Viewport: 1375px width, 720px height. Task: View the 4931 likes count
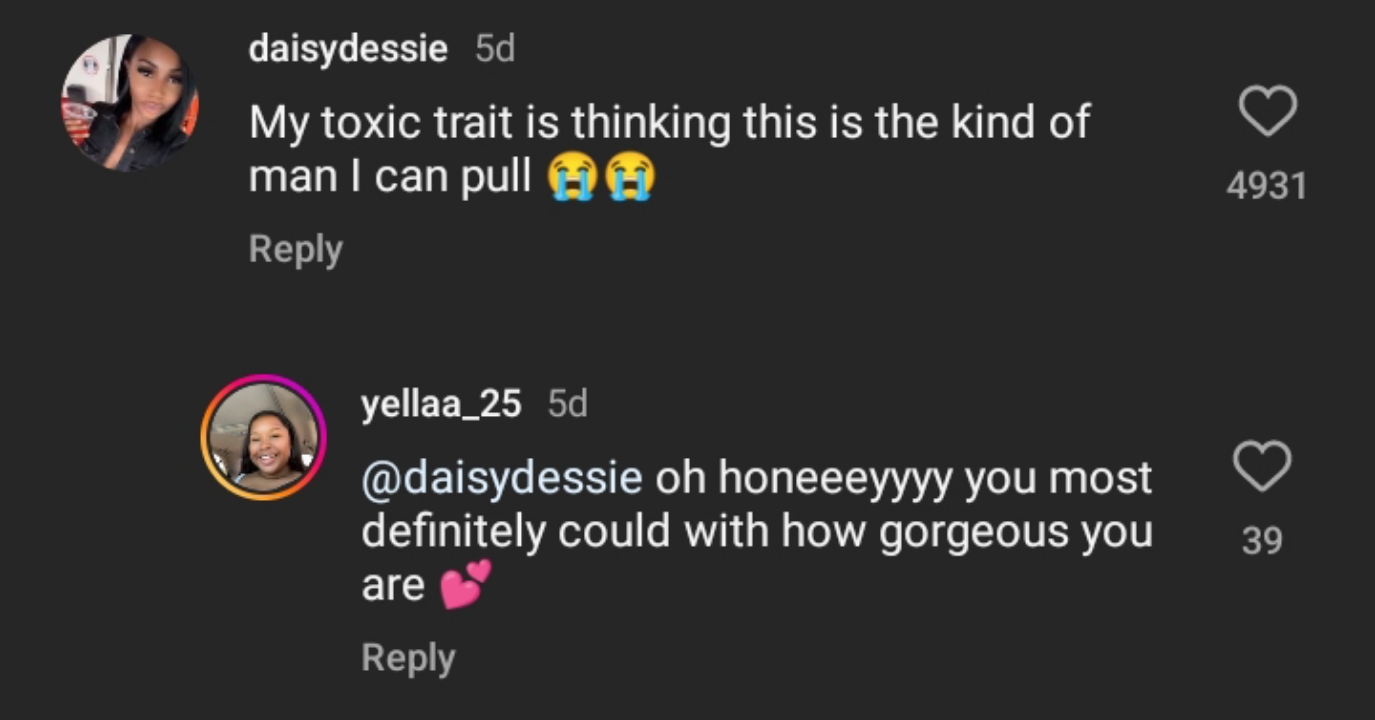[x=1266, y=186]
